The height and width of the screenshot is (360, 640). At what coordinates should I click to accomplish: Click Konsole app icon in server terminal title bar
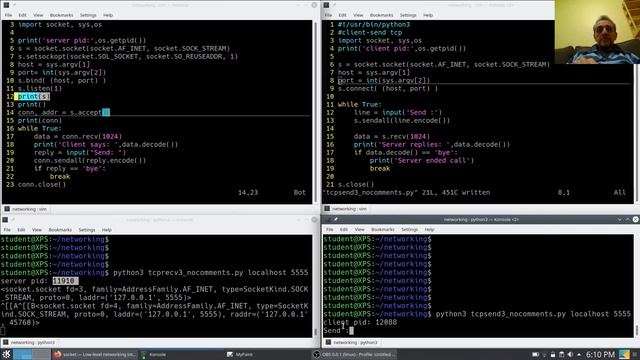(5, 220)
